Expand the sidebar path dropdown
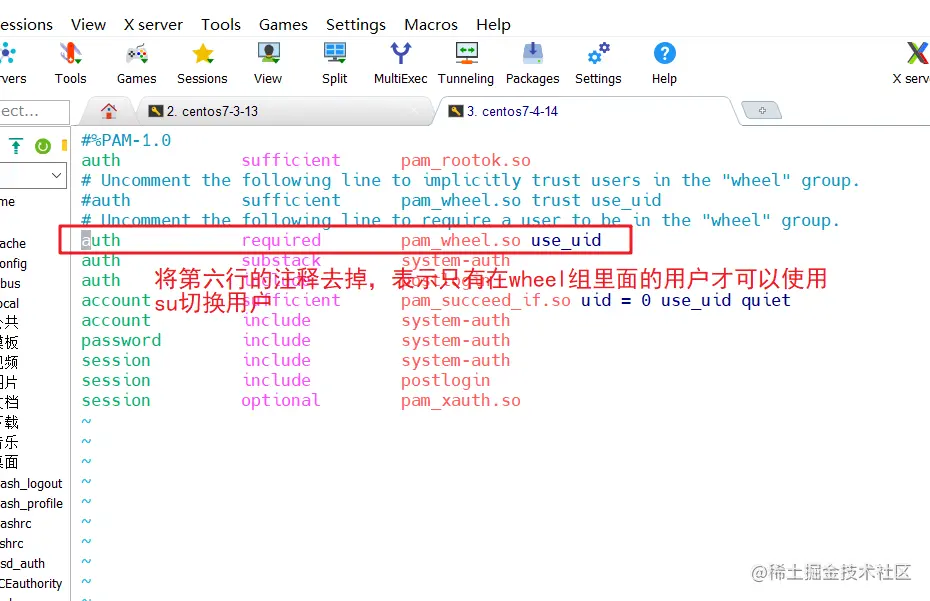930x601 pixels. pos(56,176)
